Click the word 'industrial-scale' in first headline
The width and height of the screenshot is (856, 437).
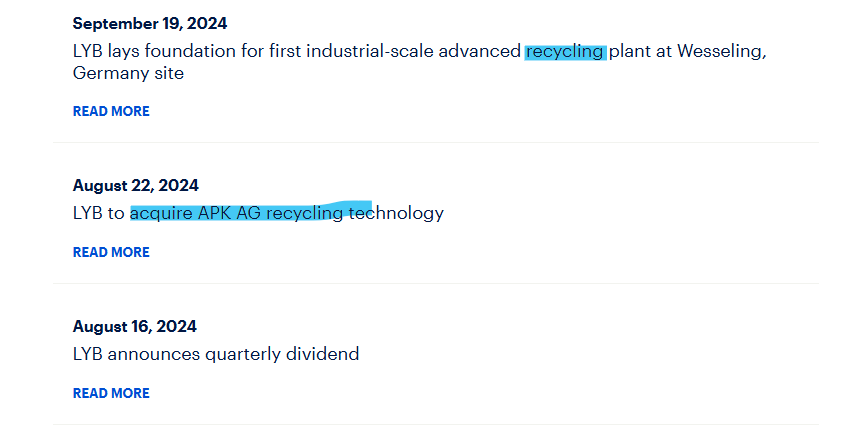pyautogui.click(x=370, y=51)
